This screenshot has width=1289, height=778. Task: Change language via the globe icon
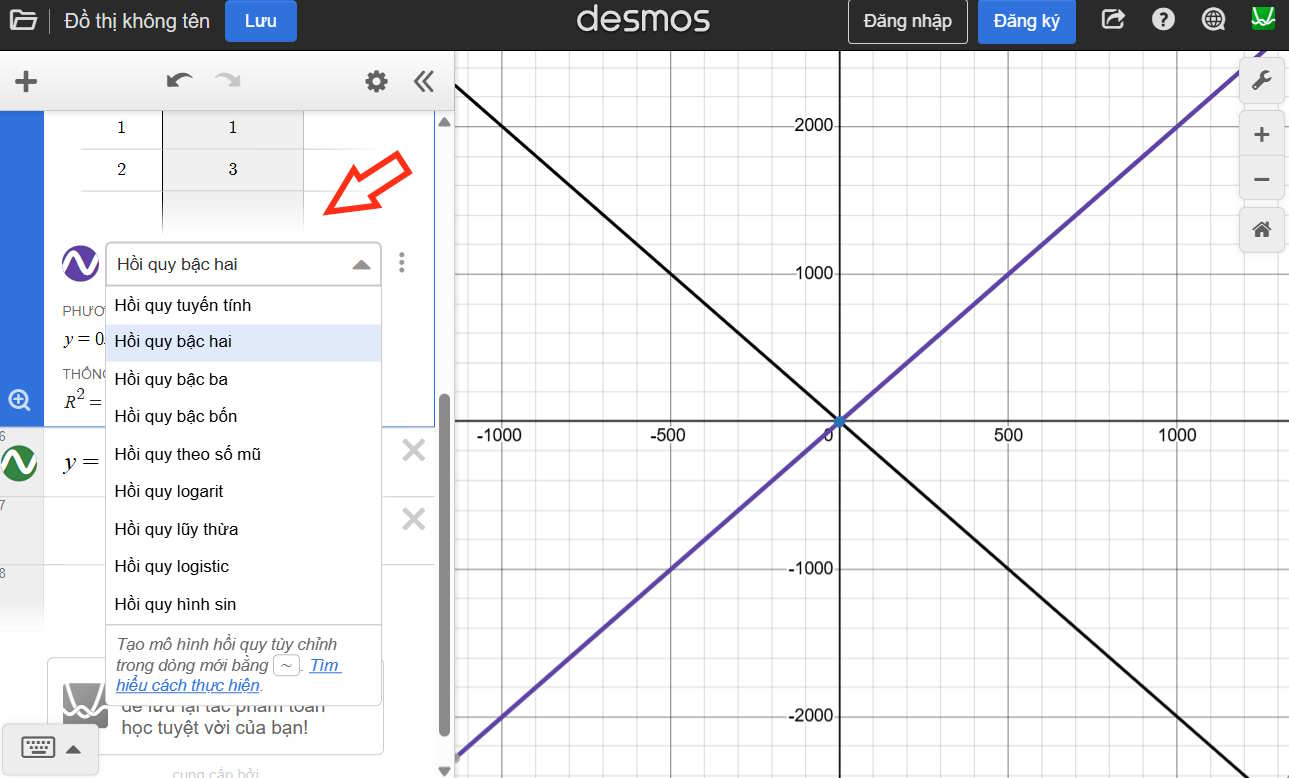pos(1213,18)
